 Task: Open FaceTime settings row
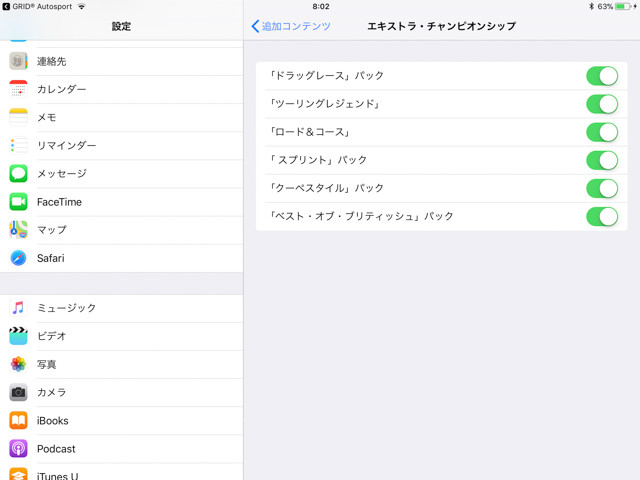click(122, 202)
